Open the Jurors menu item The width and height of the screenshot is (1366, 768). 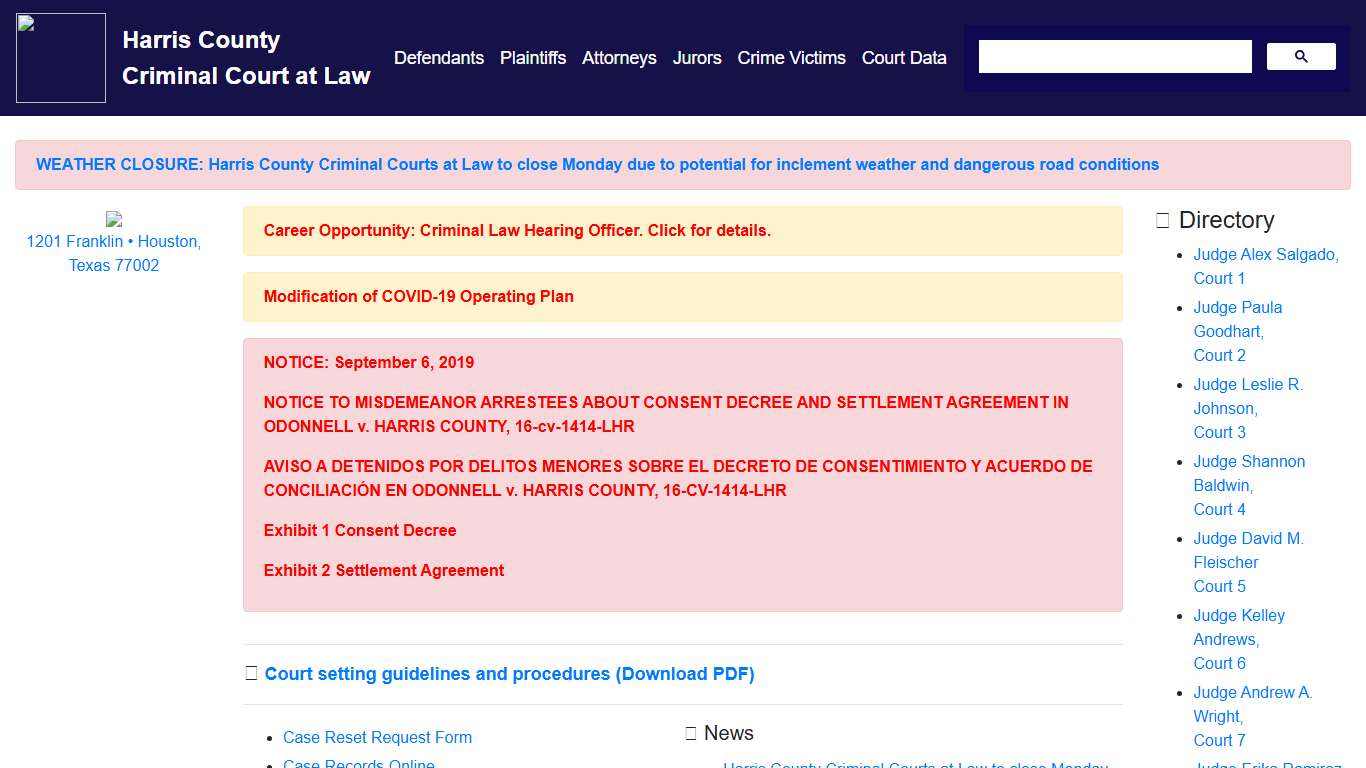(697, 58)
